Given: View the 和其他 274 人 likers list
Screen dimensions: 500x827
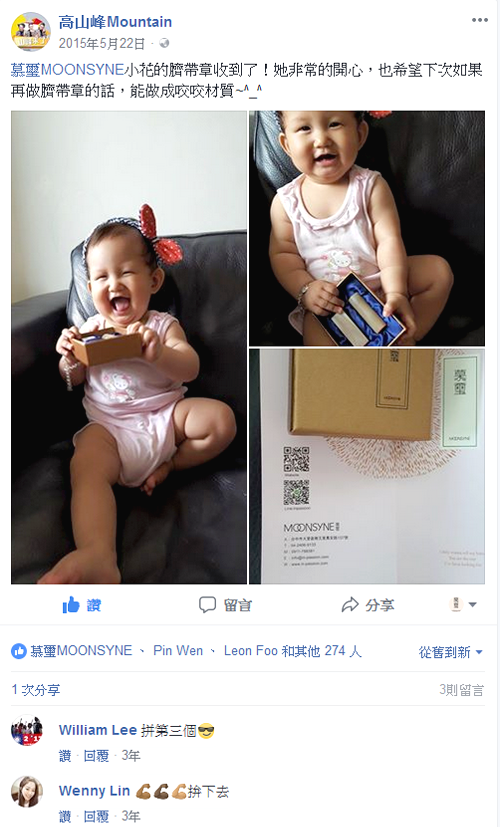Looking at the screenshot, I should [x=321, y=651].
